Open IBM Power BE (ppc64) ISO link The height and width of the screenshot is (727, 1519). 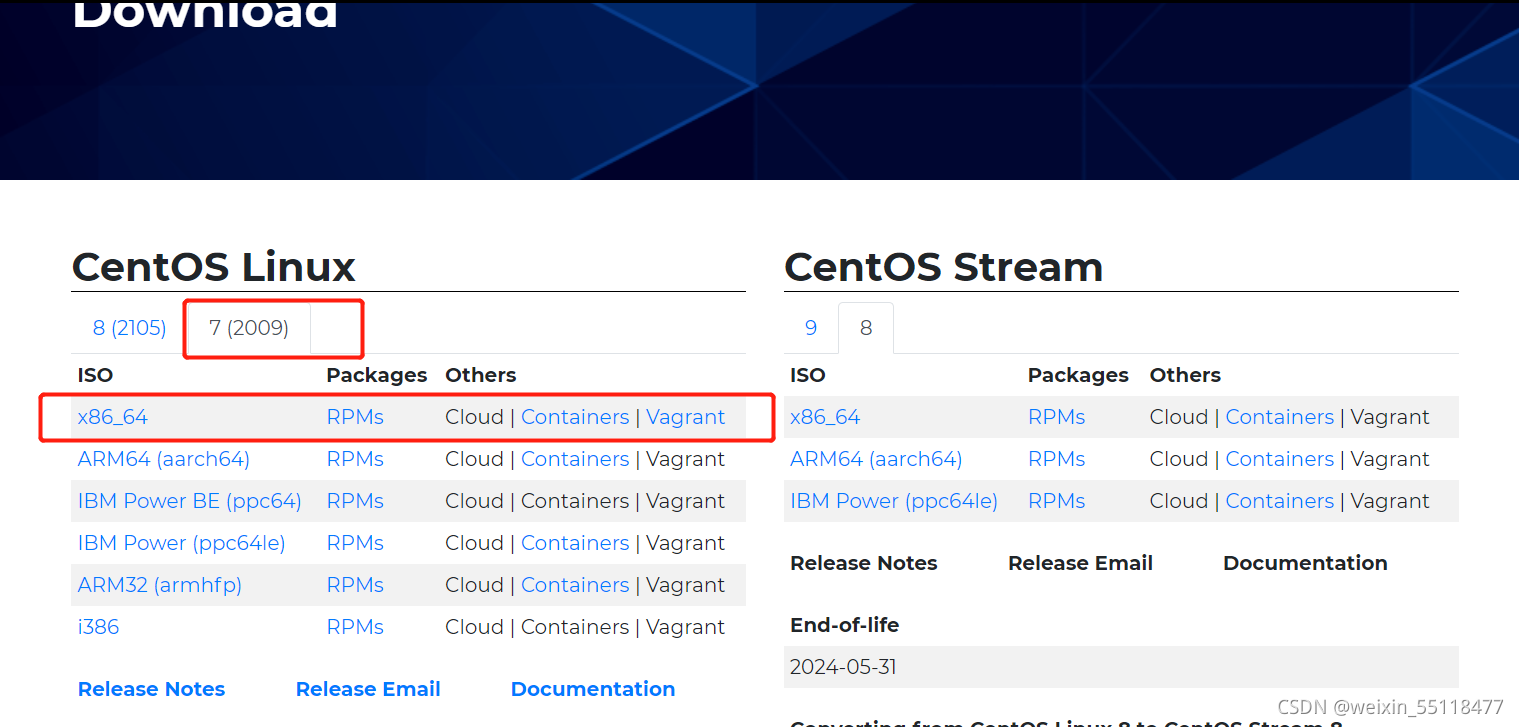coord(190,501)
